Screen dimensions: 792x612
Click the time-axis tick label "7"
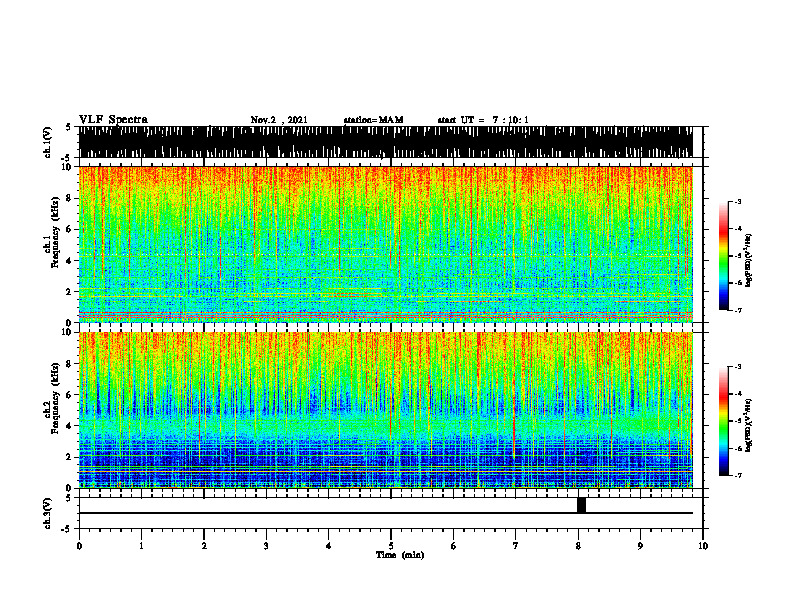click(x=516, y=546)
